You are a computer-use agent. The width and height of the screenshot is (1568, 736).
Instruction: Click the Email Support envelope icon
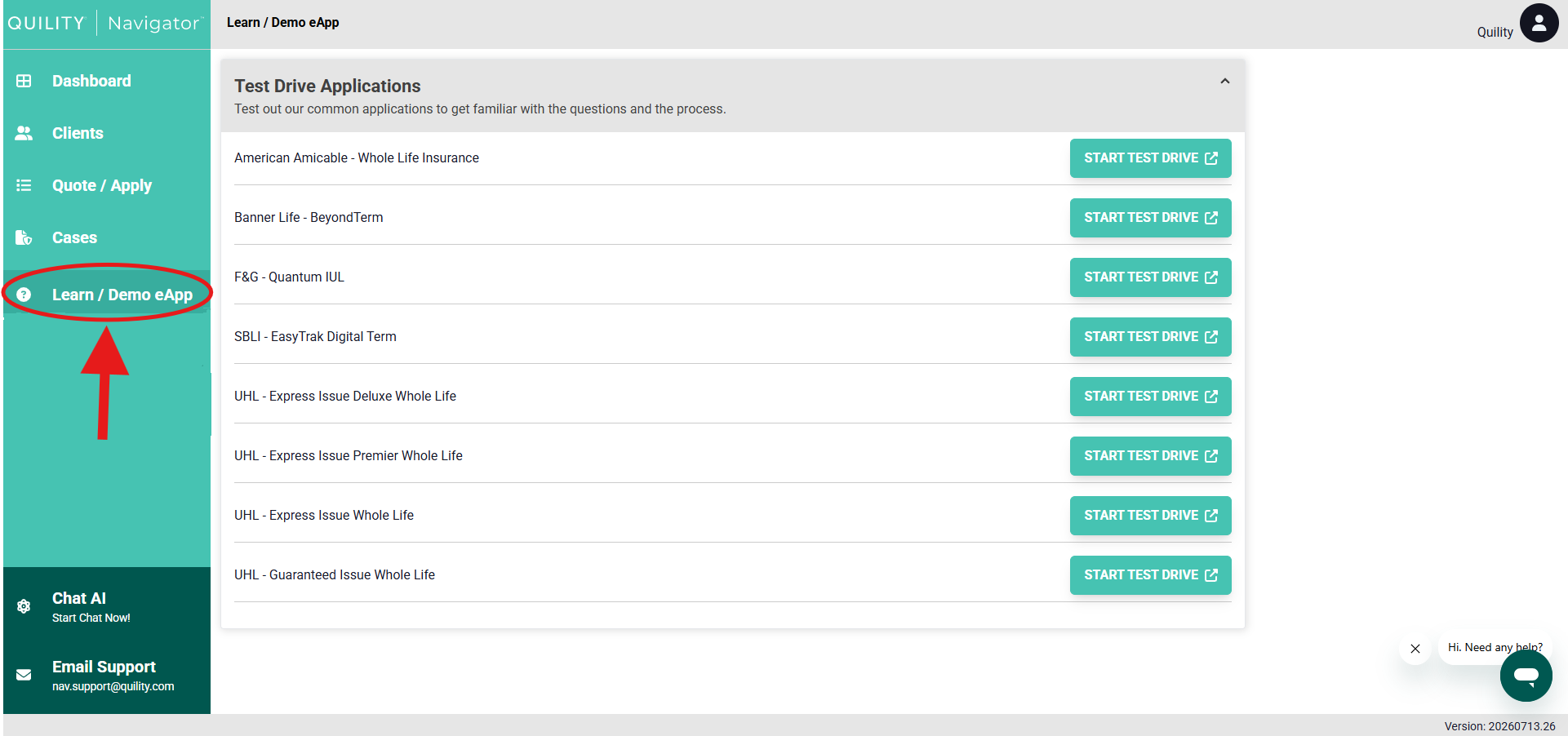[24, 675]
